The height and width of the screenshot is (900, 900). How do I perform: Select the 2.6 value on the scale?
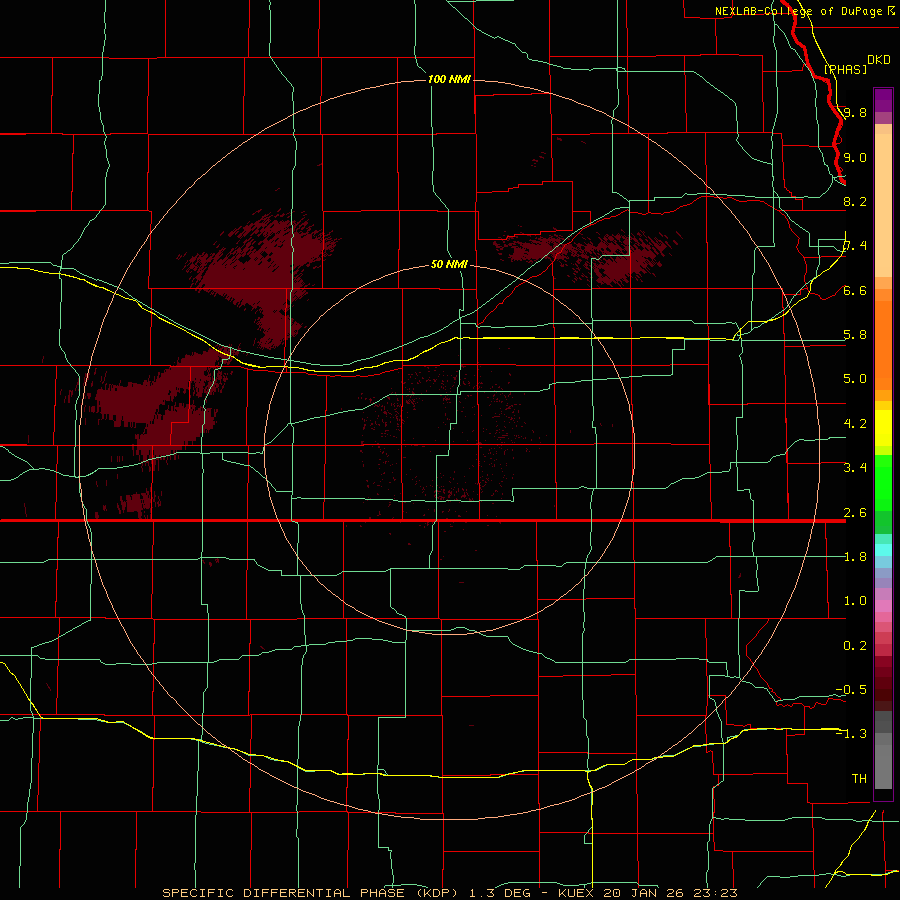pyautogui.click(x=855, y=513)
